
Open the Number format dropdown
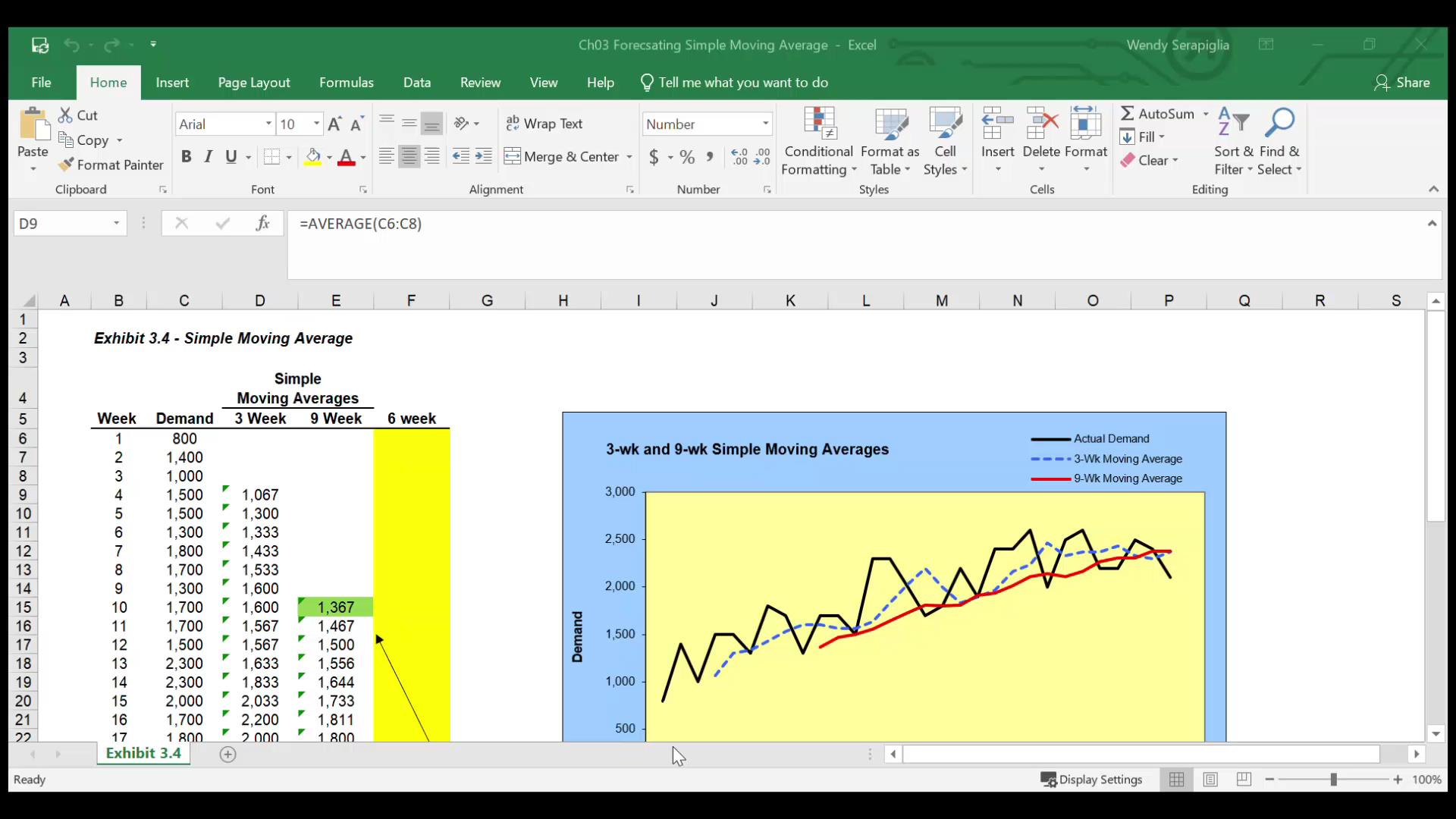point(765,124)
